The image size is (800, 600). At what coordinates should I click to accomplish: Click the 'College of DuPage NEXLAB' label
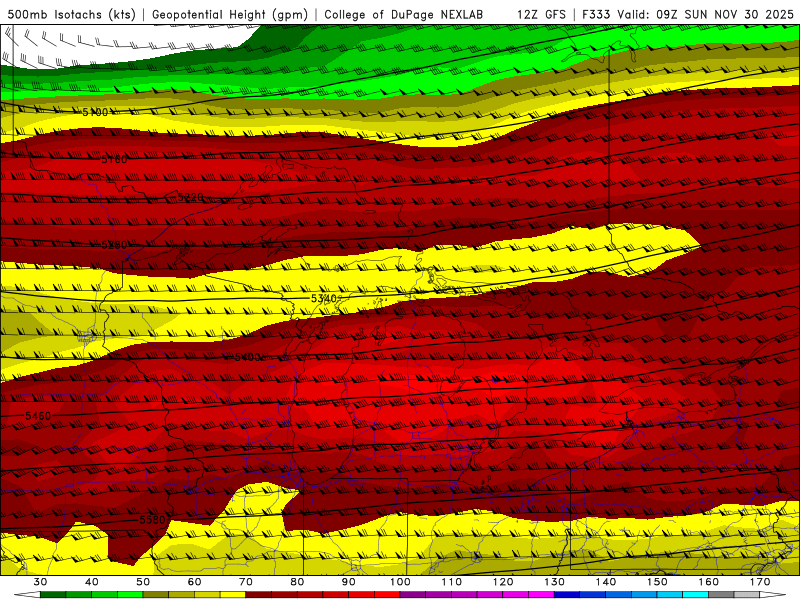[404, 15]
